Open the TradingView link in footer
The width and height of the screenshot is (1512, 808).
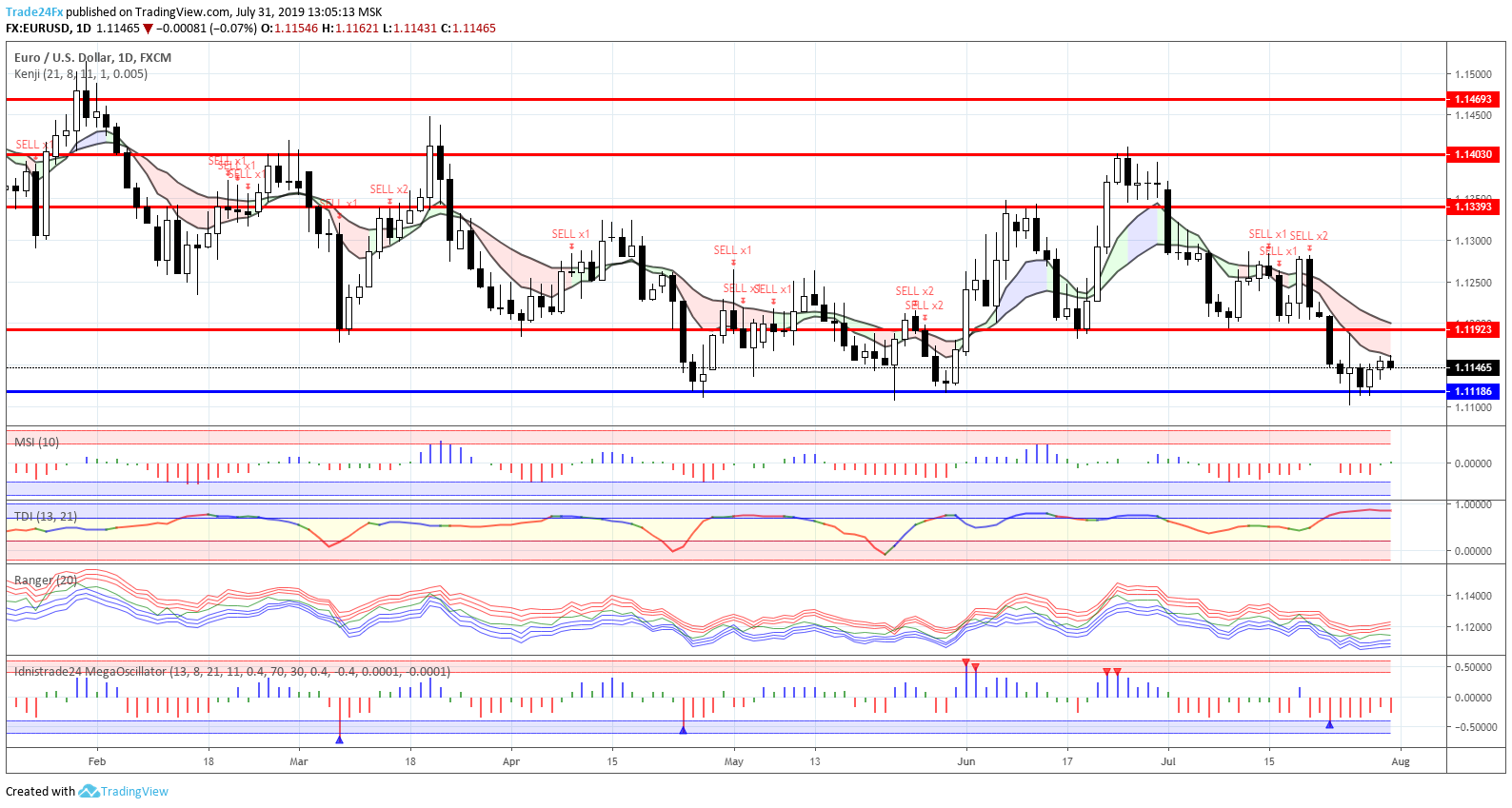click(134, 791)
